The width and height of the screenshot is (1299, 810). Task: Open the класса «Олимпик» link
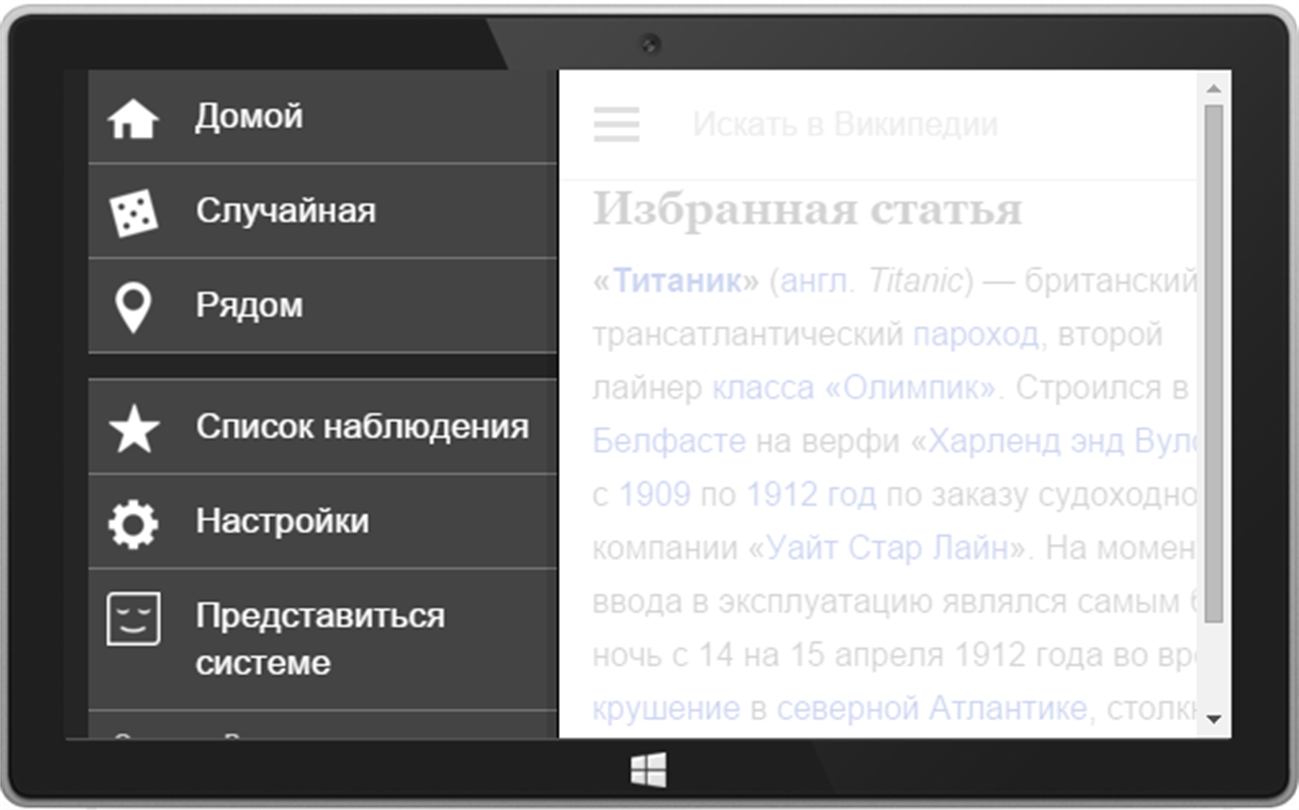(855, 387)
